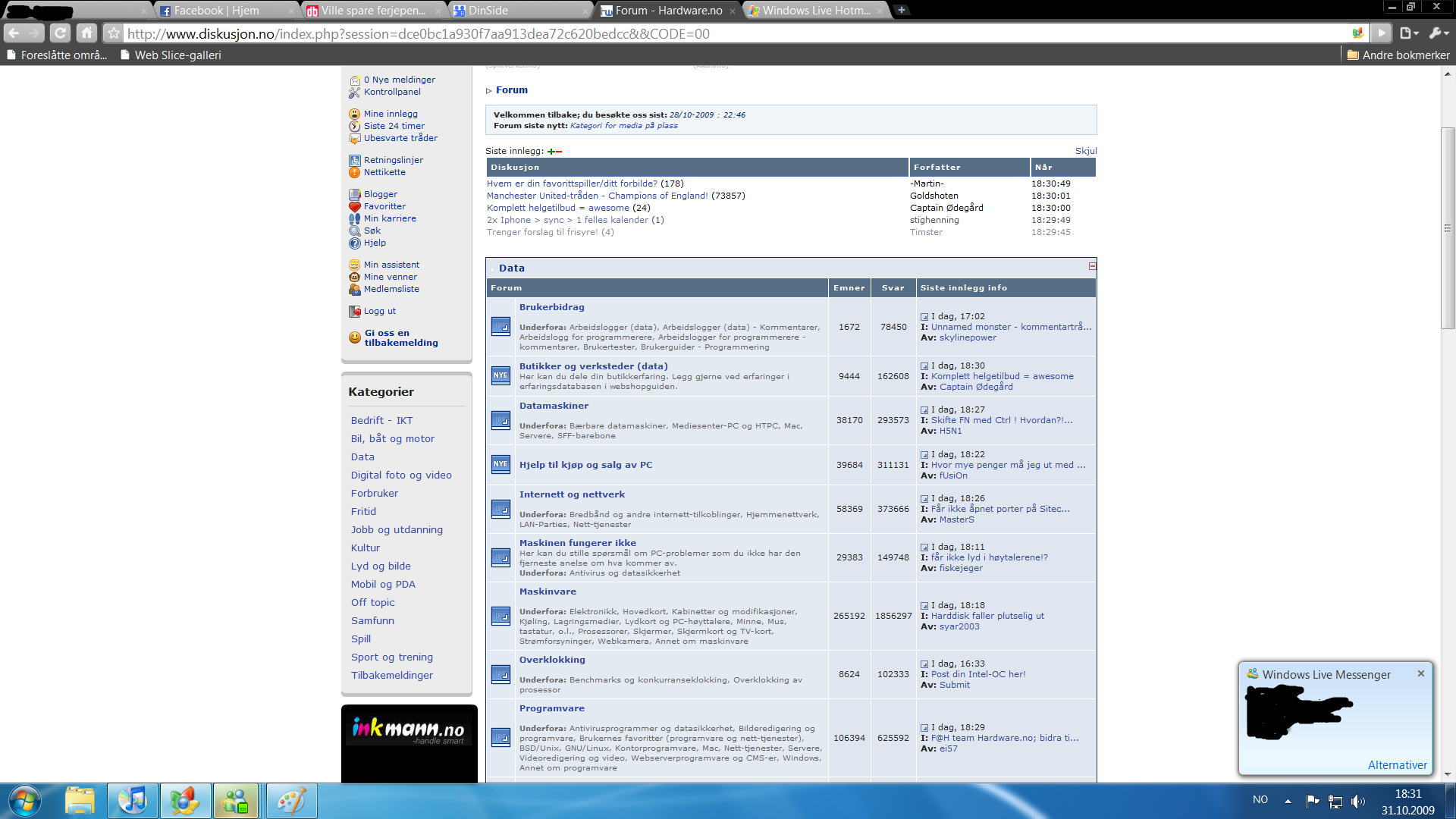Click the inkmann.no advertisement banner

(x=409, y=743)
